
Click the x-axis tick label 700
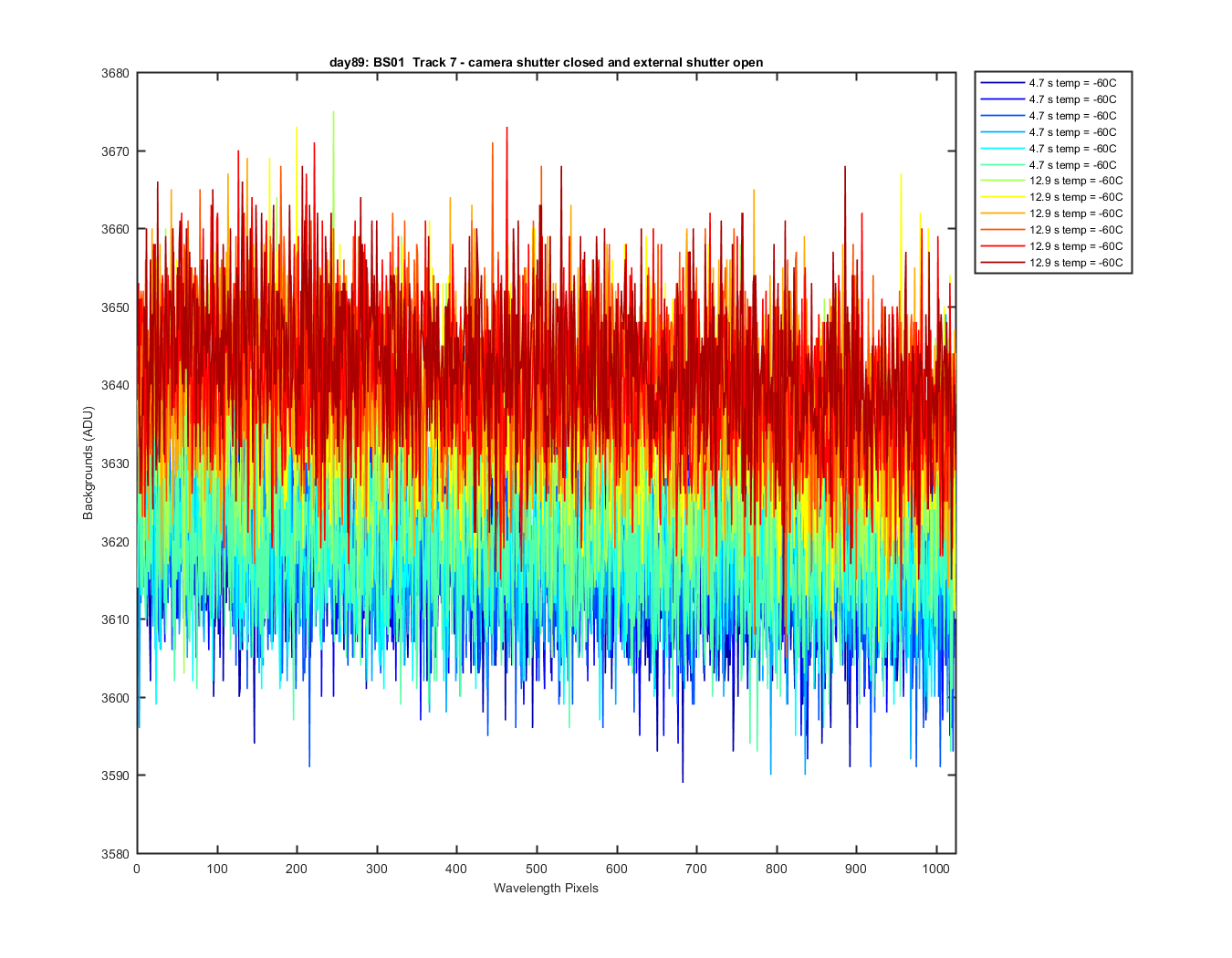click(696, 869)
